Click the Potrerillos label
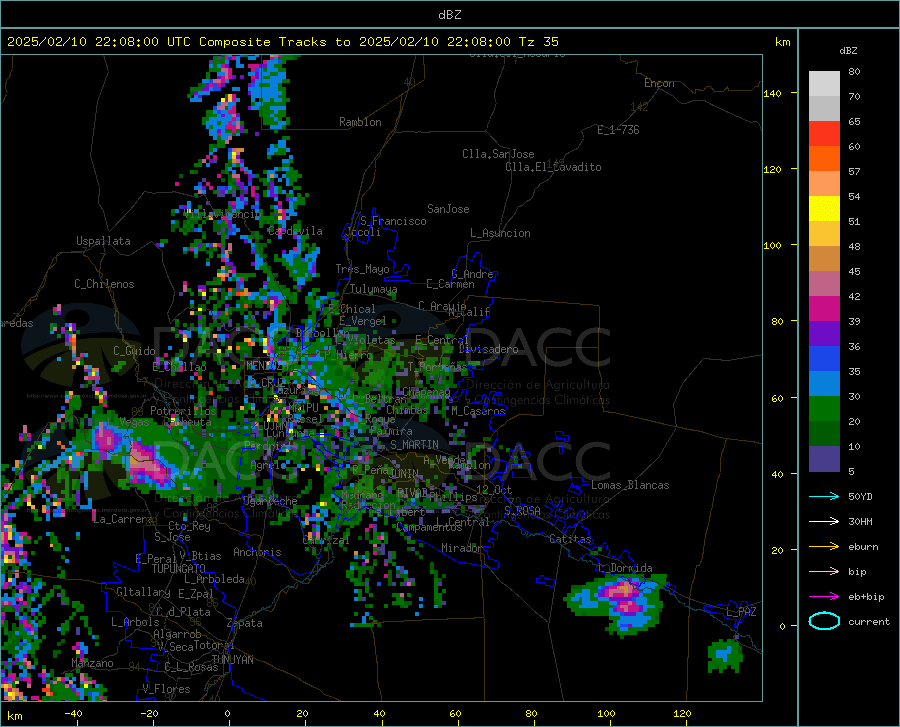Viewport: 900px width, 727px height. click(x=183, y=411)
